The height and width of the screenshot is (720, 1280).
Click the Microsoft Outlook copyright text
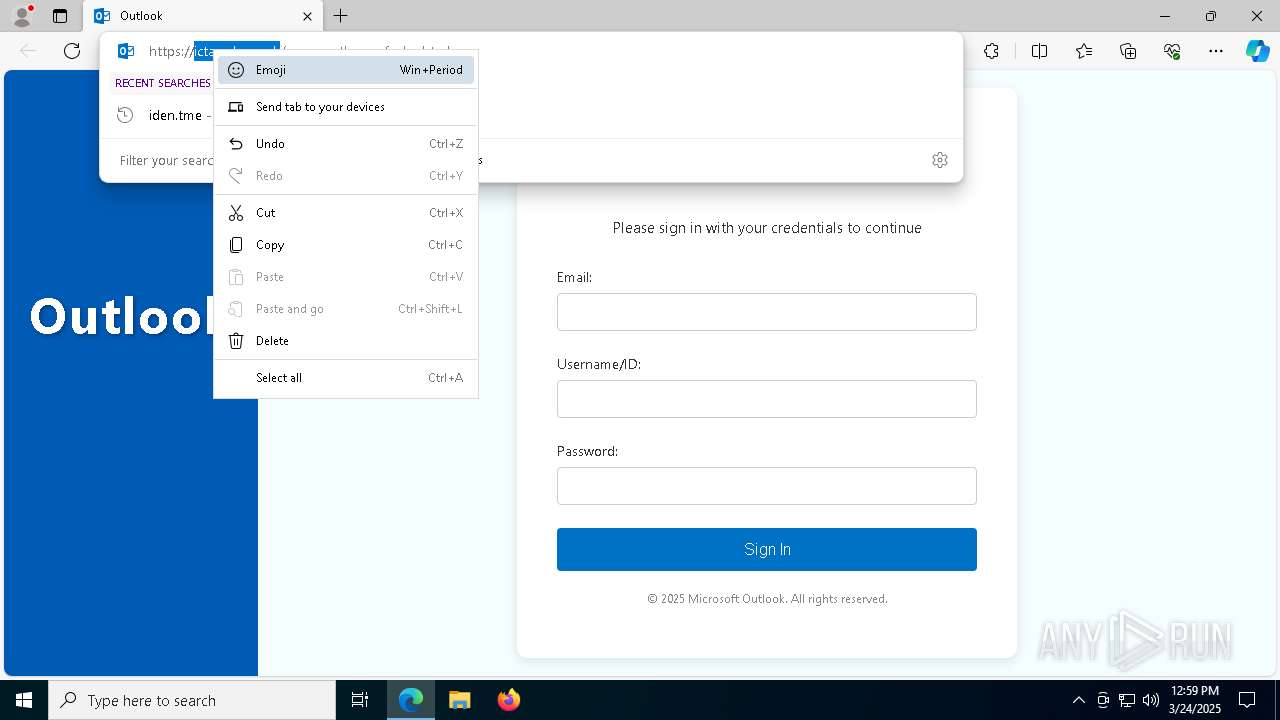767,599
